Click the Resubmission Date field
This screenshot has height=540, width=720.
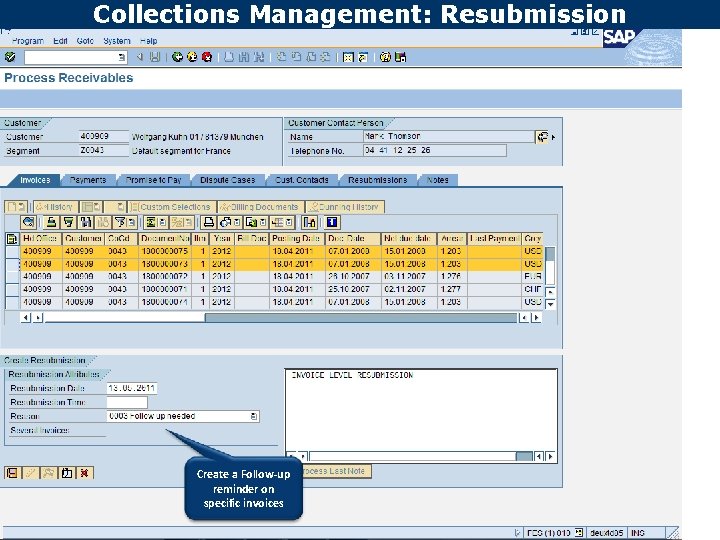(132, 388)
